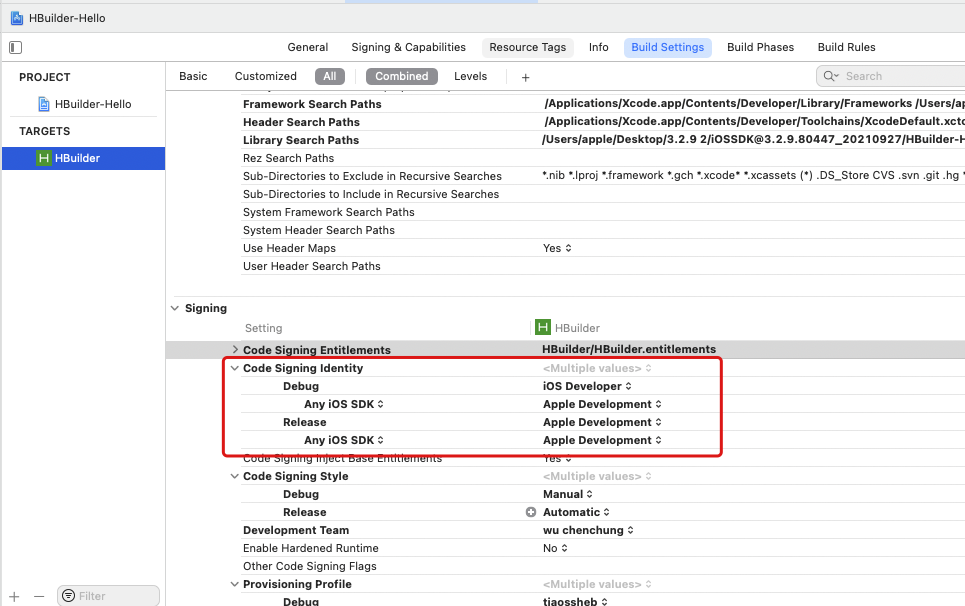Open Enable Hardened Runtime No dropdown
Viewport: 965px width, 606px height.
click(555, 548)
